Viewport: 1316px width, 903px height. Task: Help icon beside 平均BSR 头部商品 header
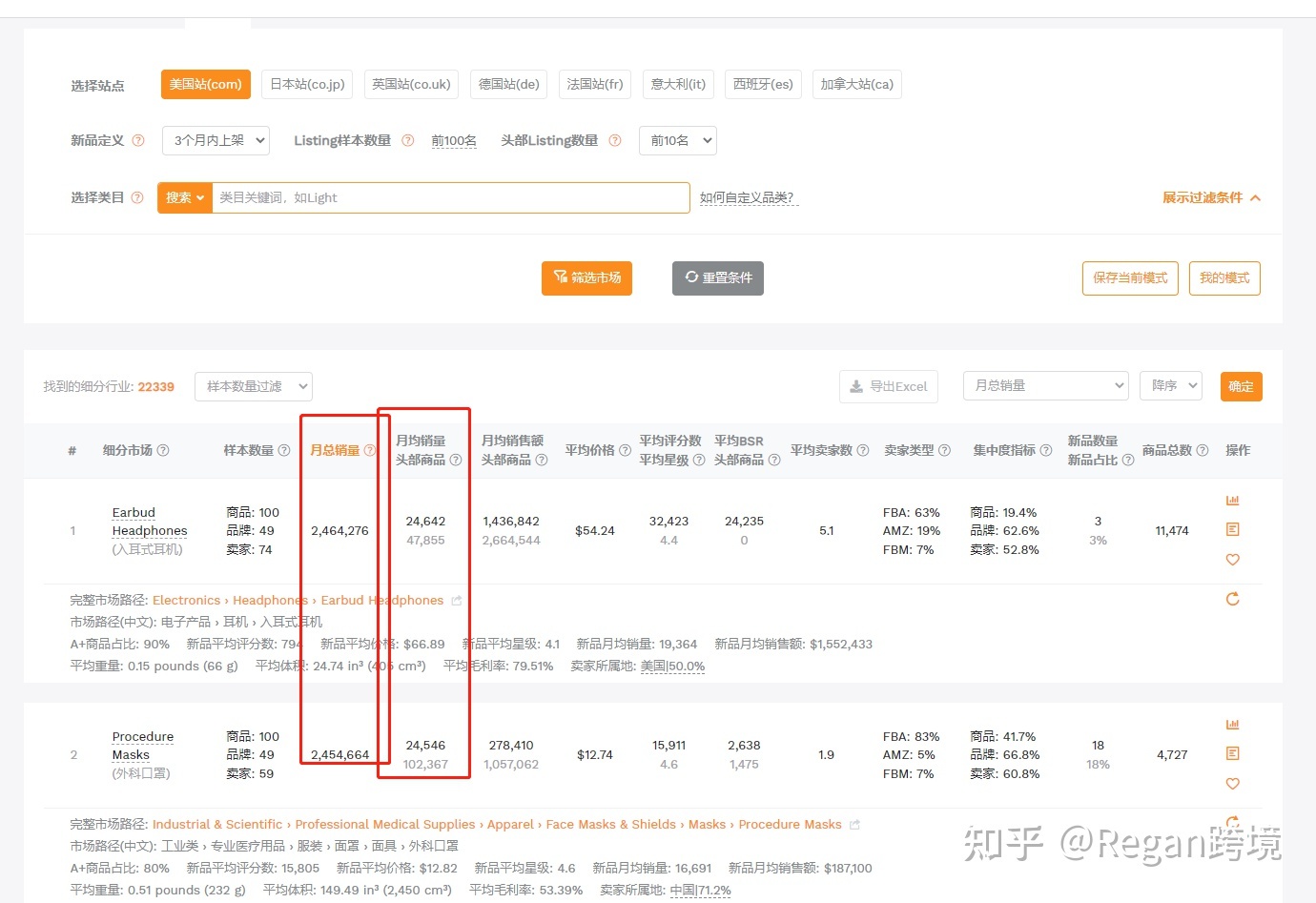(x=774, y=460)
